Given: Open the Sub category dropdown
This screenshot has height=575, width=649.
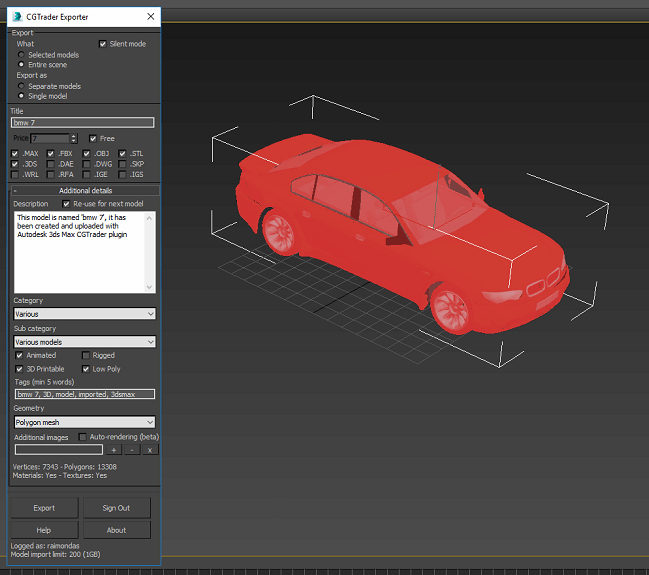Looking at the screenshot, I should point(84,342).
